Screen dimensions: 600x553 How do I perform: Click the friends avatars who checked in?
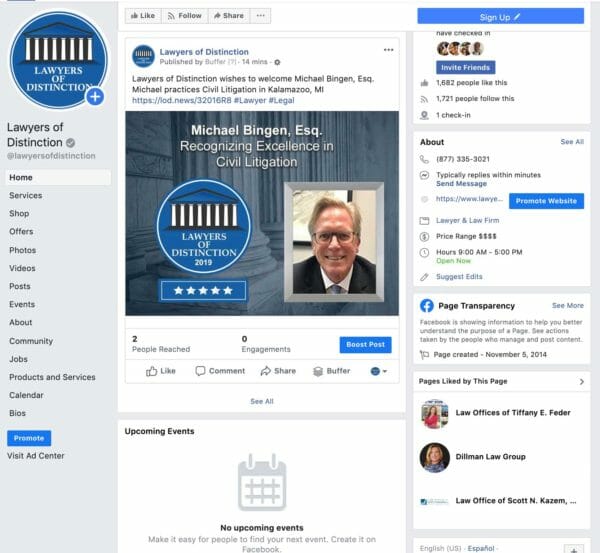pyautogui.click(x=460, y=49)
